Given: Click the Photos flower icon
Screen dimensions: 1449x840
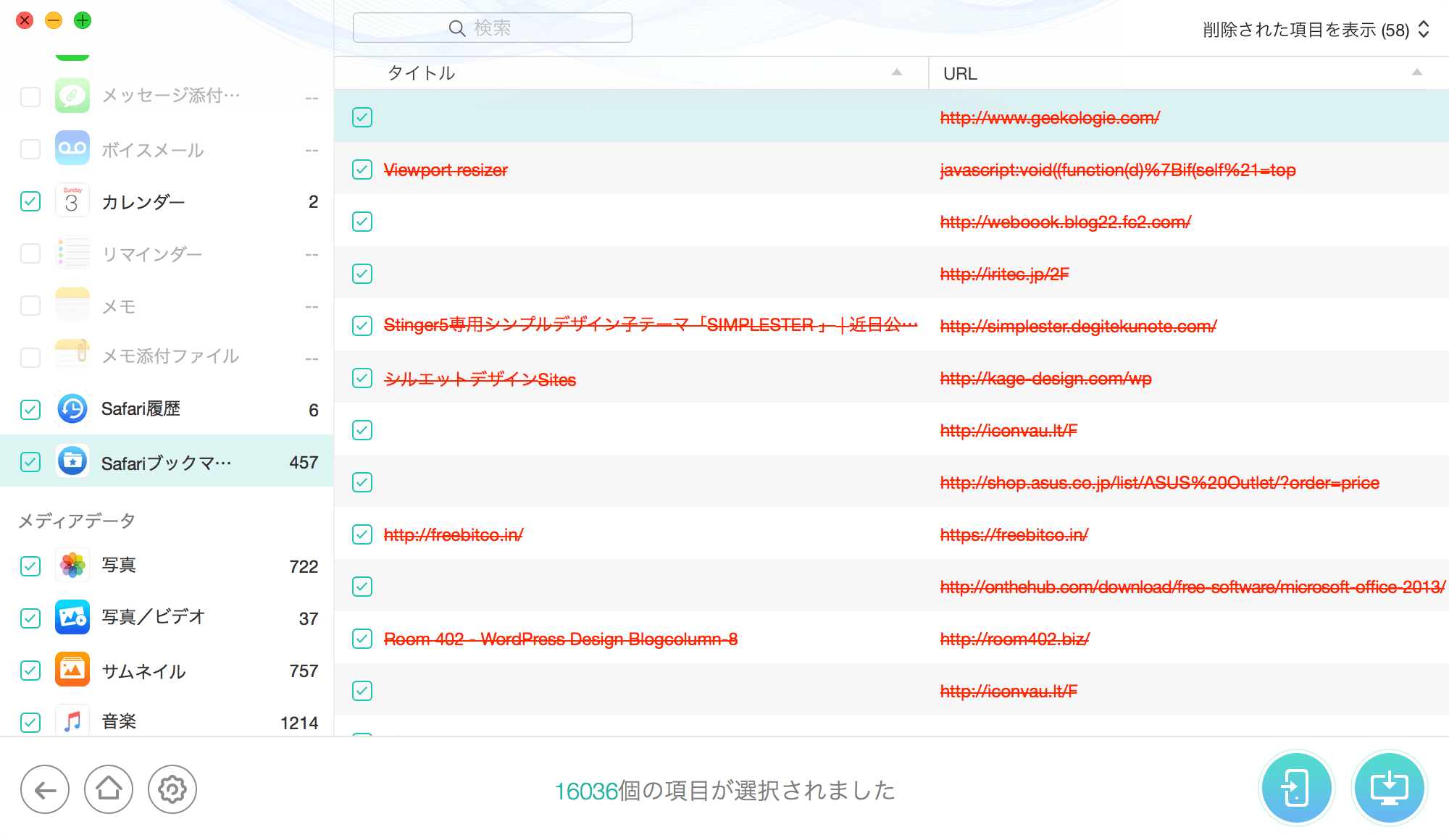Looking at the screenshot, I should [x=72, y=566].
